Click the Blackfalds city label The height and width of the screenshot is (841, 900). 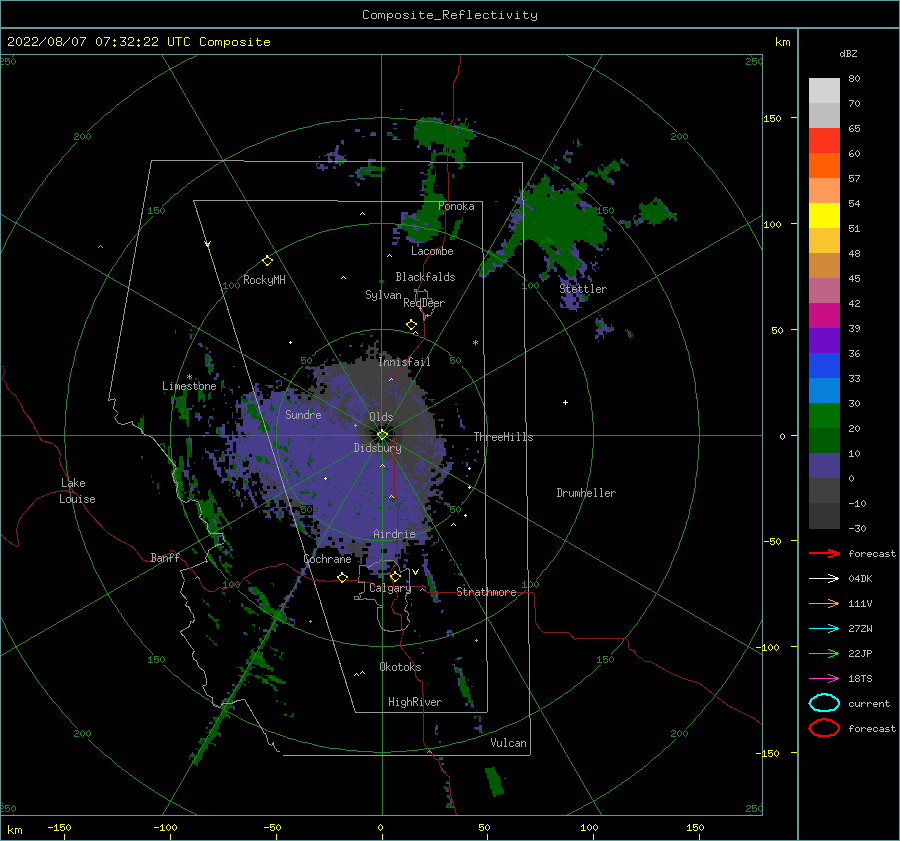(x=425, y=277)
